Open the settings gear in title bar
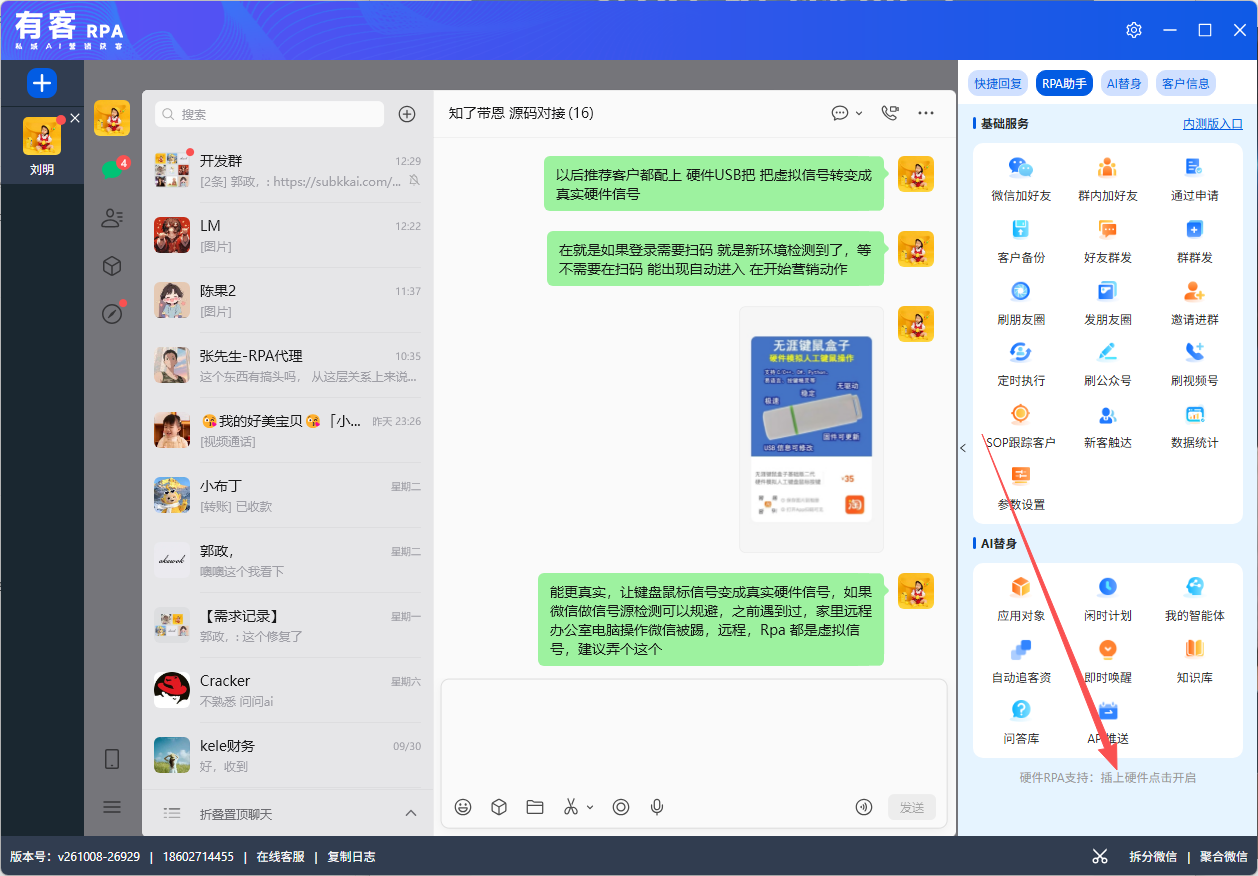Image resolution: width=1258 pixels, height=876 pixels. 1134,30
